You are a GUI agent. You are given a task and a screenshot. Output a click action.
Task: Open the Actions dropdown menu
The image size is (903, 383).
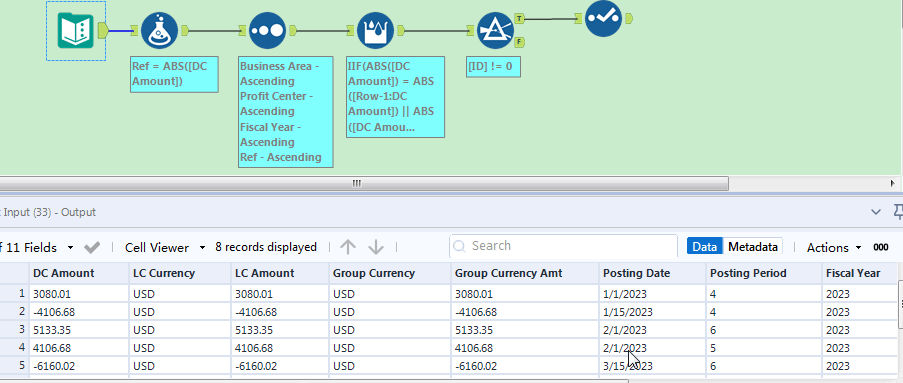(x=834, y=247)
